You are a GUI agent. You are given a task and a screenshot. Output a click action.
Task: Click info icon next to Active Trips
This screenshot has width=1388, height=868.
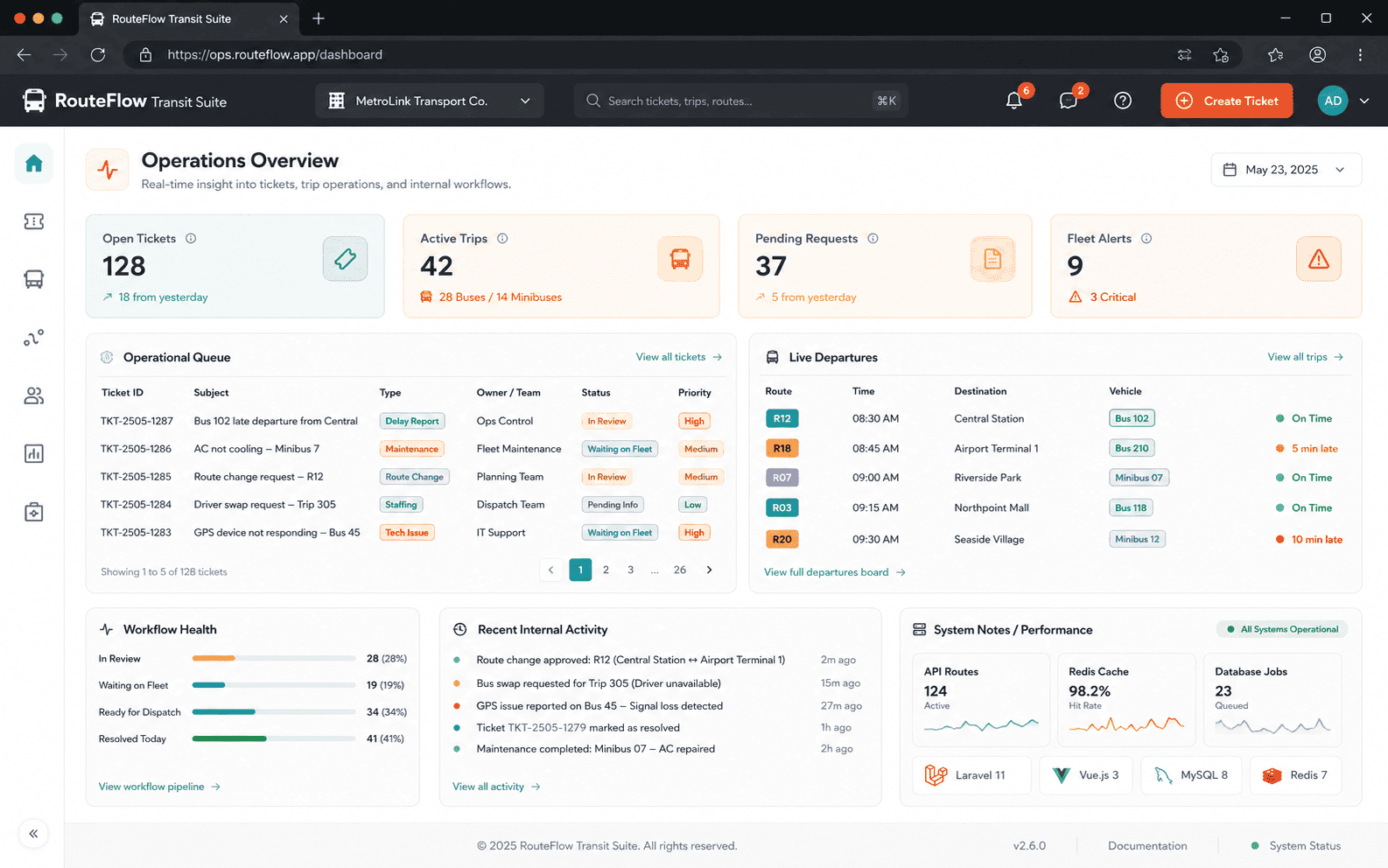(x=502, y=238)
